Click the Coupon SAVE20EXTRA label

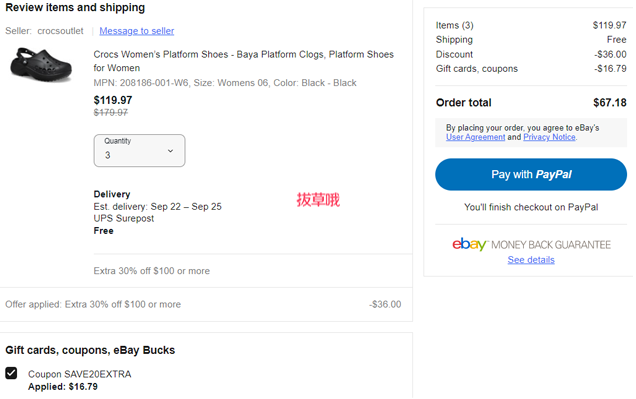click(x=80, y=374)
